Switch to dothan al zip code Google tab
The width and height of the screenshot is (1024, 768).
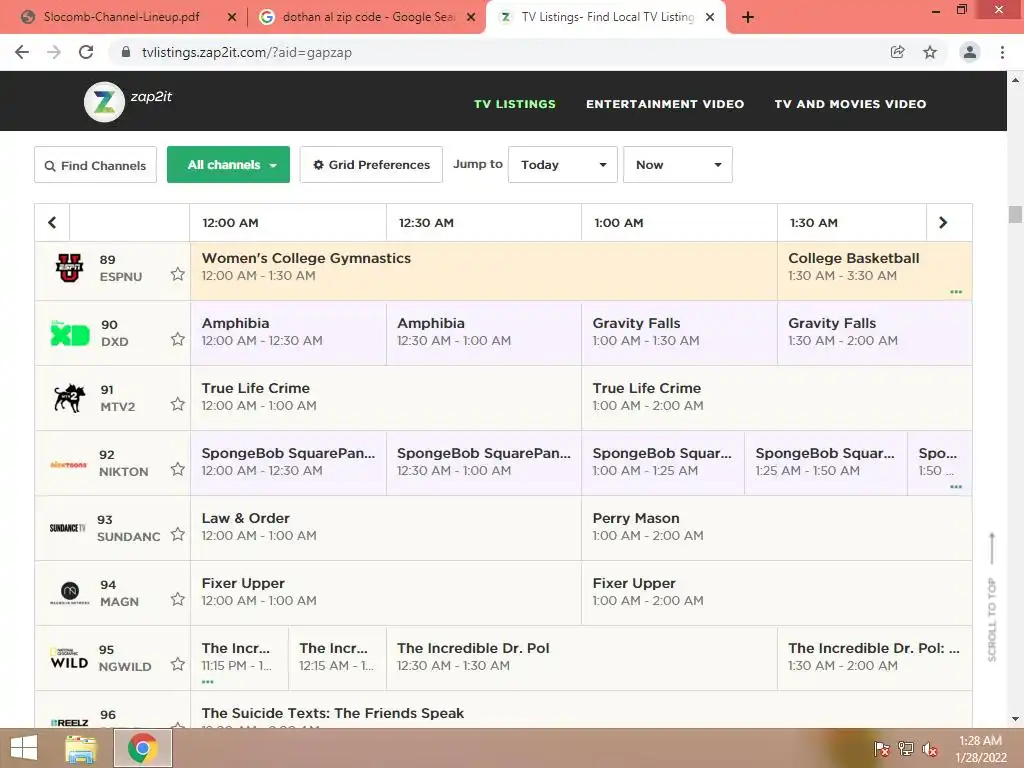point(368,17)
